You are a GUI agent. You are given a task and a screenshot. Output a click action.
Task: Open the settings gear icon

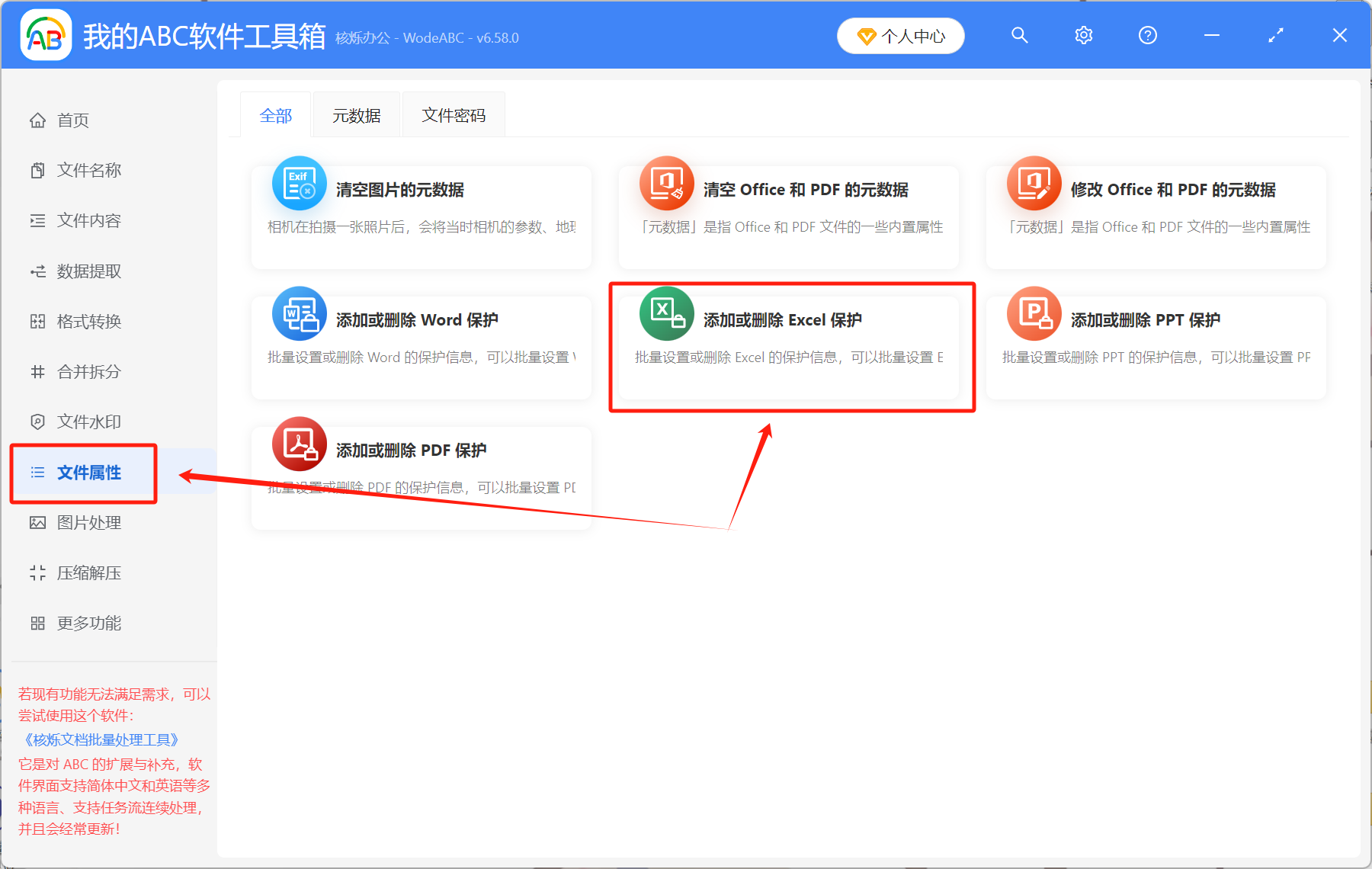pyautogui.click(x=1083, y=35)
